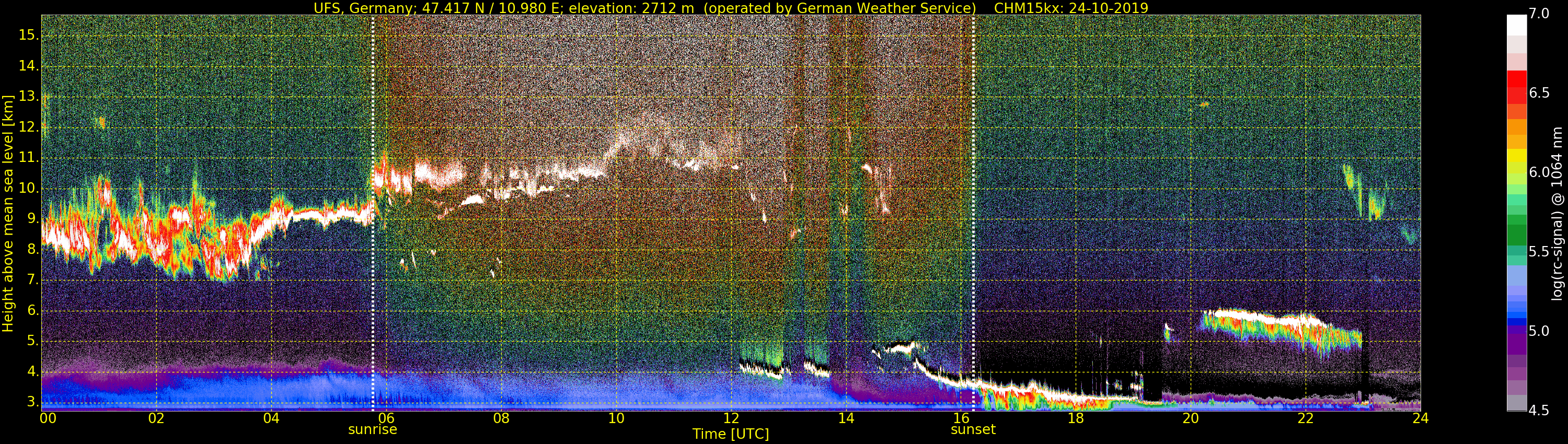The width and height of the screenshot is (1568, 444).
Task: Click the 'sunset' label below time axis
Action: point(973,429)
